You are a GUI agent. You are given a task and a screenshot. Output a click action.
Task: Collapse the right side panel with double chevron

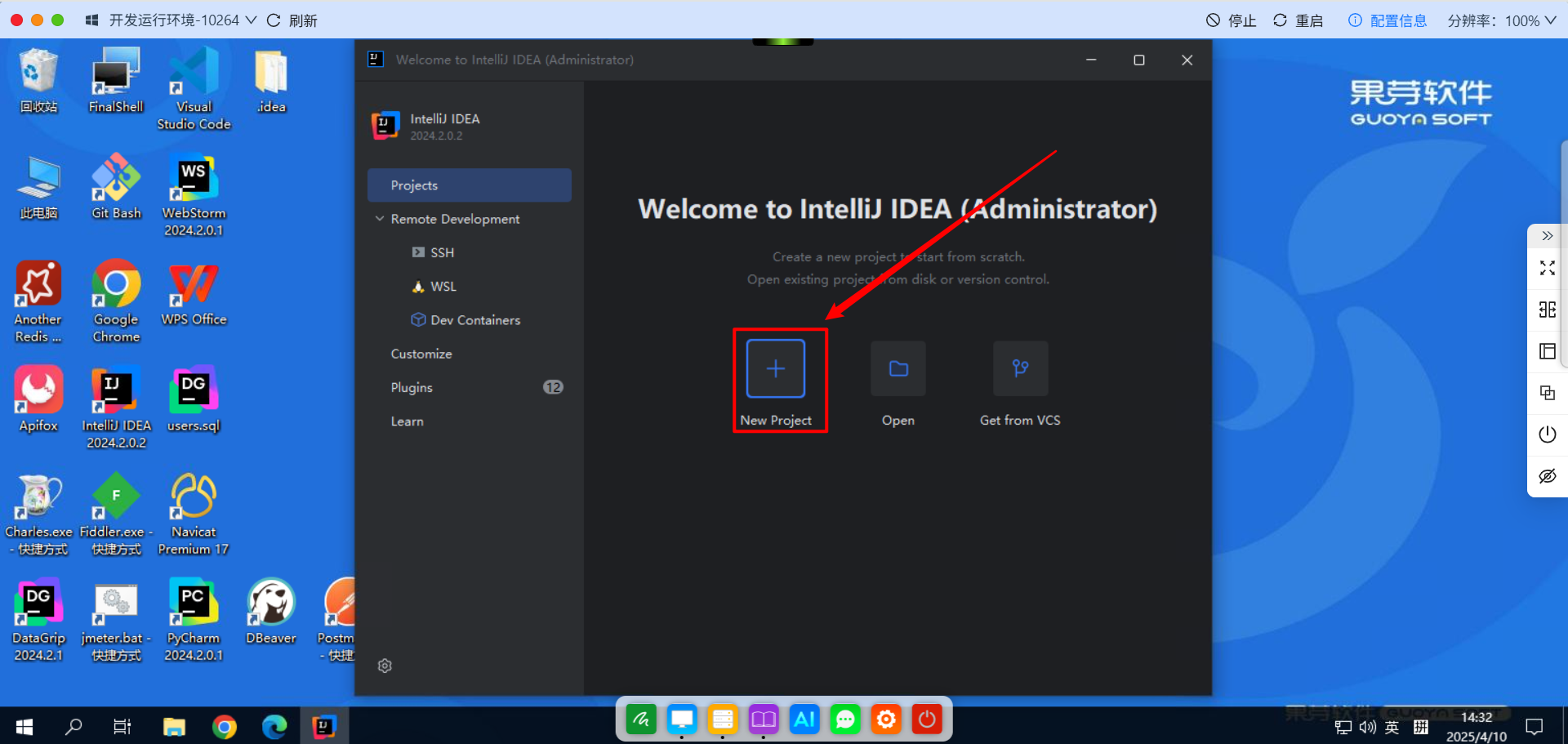tap(1548, 235)
